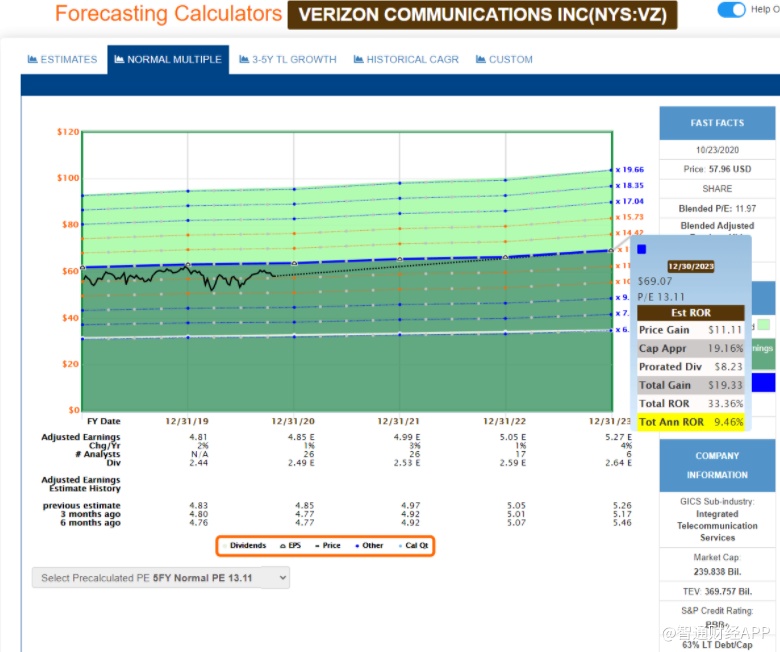This screenshot has height=652, width=780.
Task: Toggle the Other legend item
Action: pyautogui.click(x=369, y=546)
